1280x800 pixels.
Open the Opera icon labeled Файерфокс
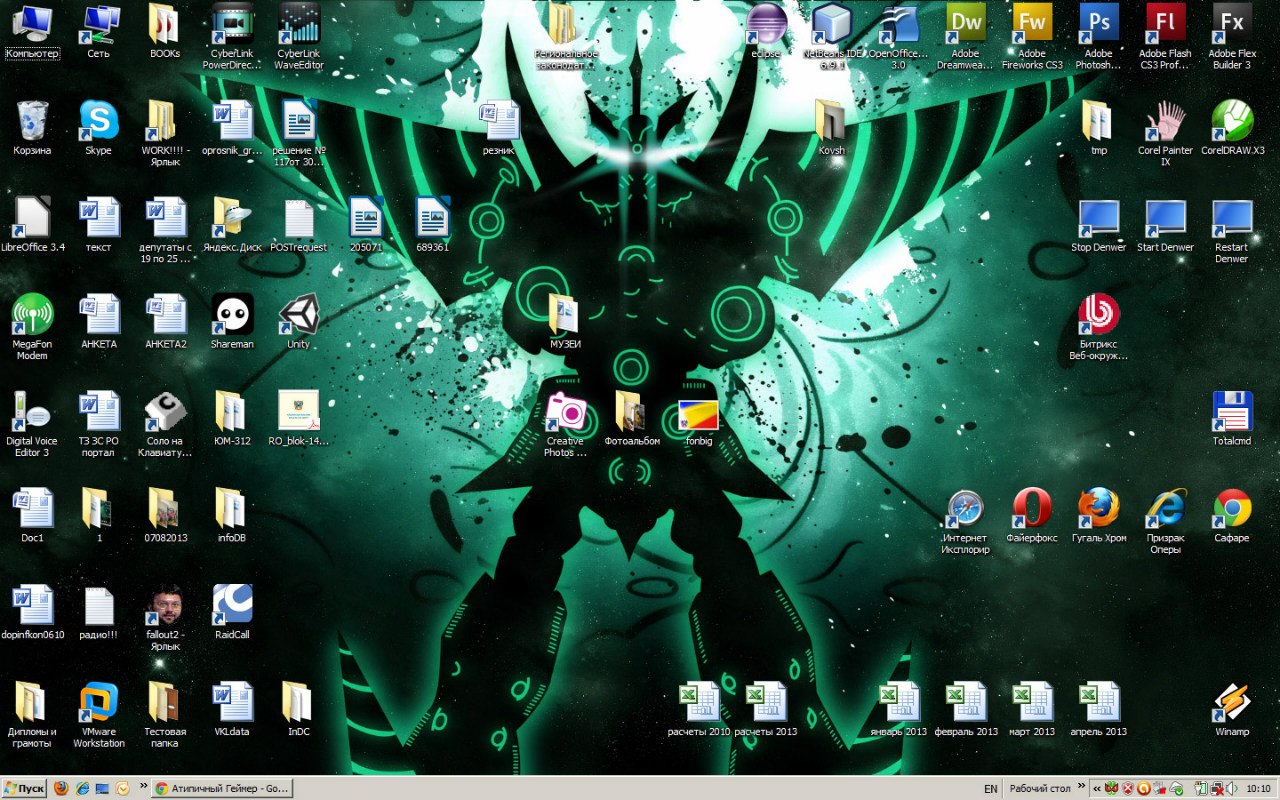click(1032, 515)
